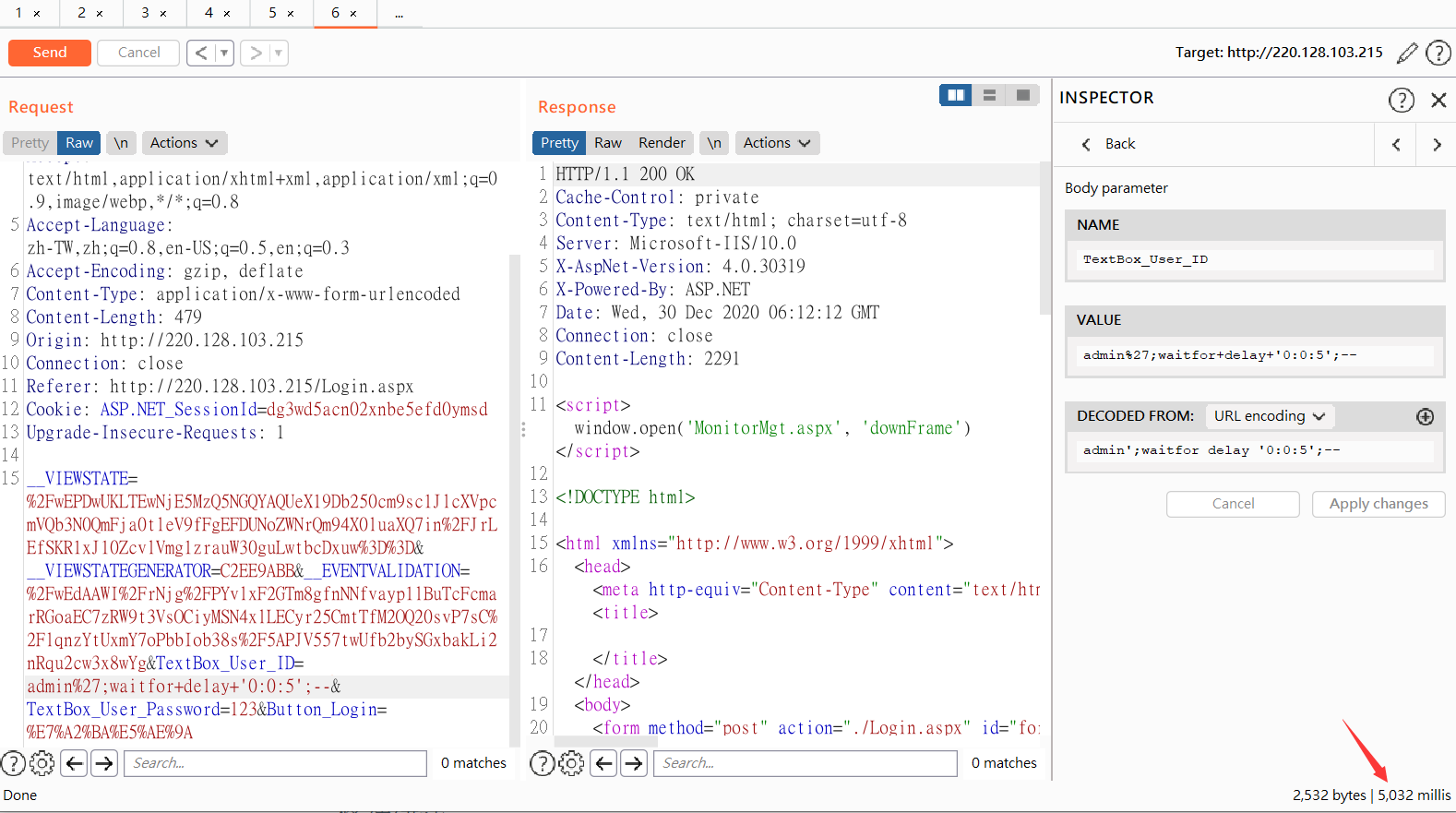This screenshot has height=813, width=1456.
Task: Open Repeater tab 4
Action: pyautogui.click(x=209, y=13)
